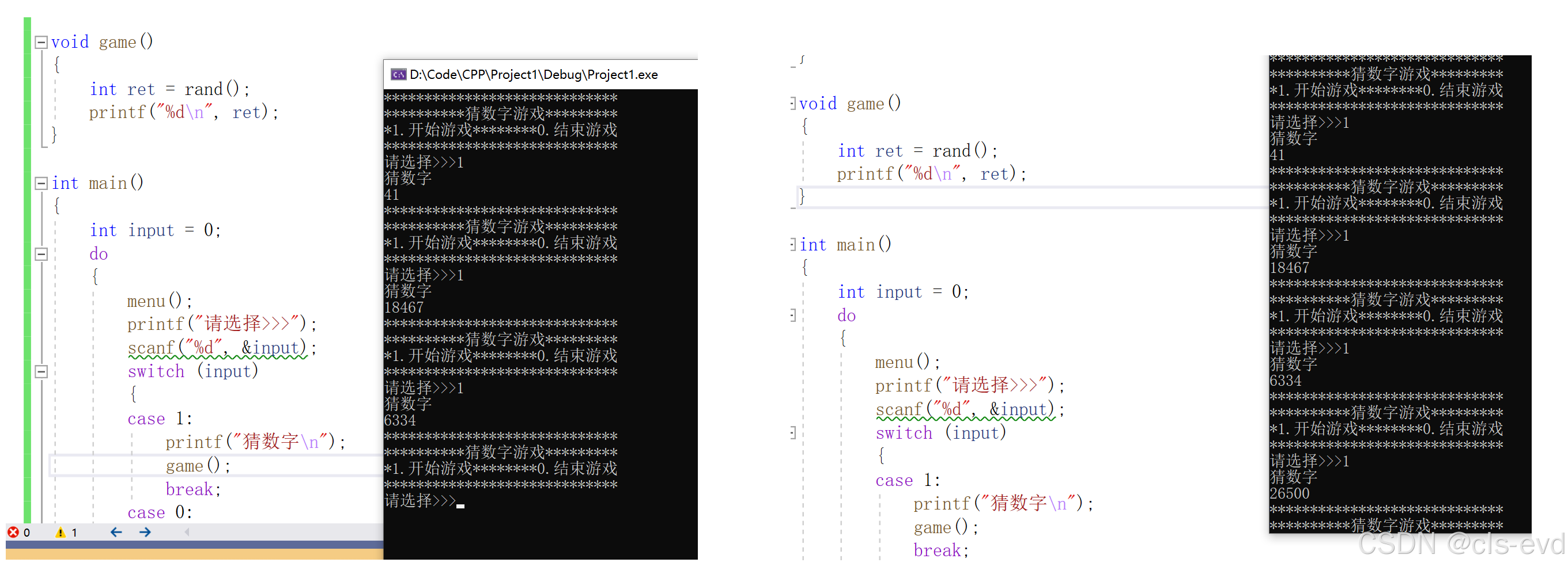Collapse the switch (input) block in left editor
This screenshot has width=1568, height=570.
click(41, 372)
